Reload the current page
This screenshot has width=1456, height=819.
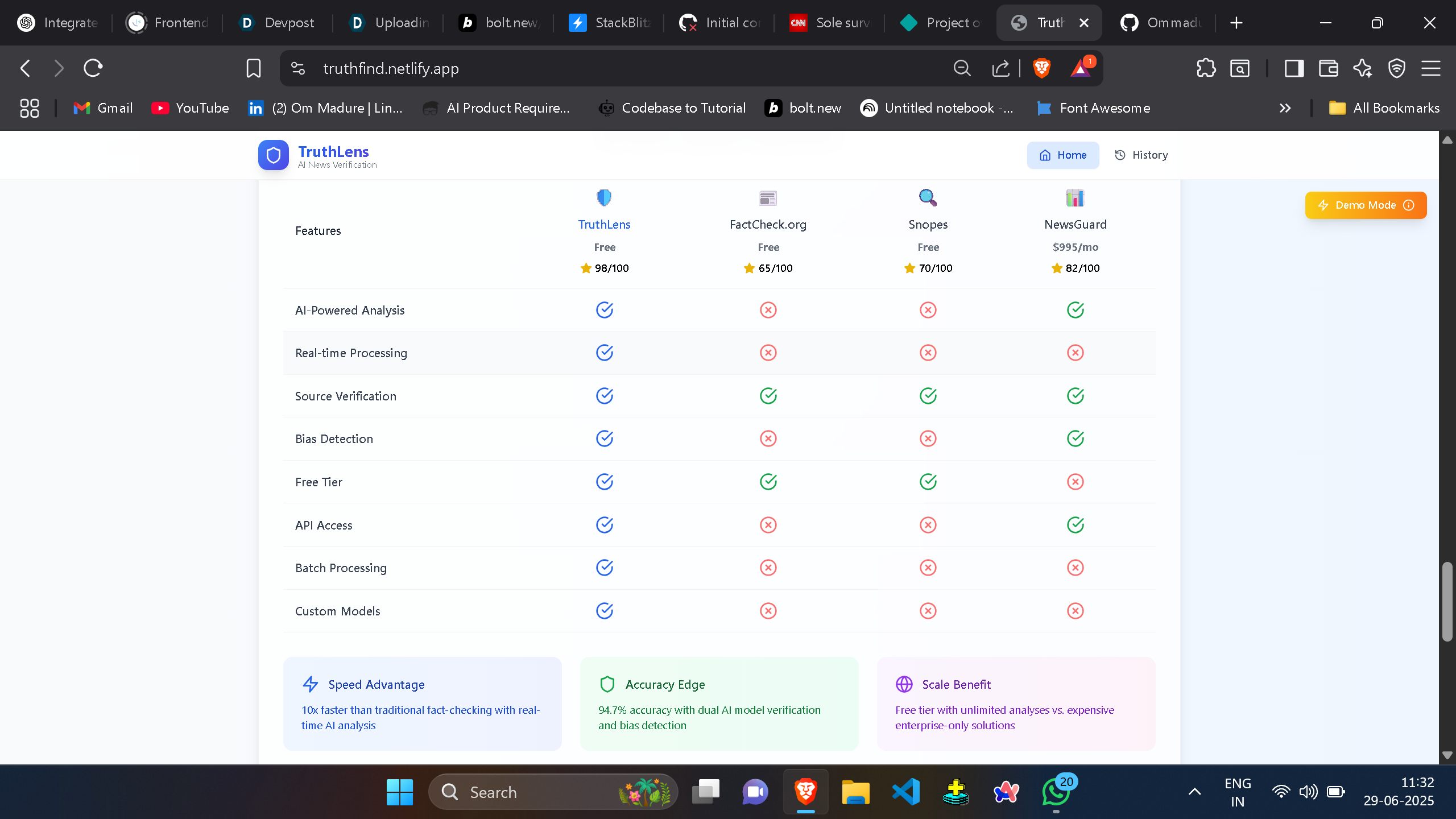click(93, 68)
